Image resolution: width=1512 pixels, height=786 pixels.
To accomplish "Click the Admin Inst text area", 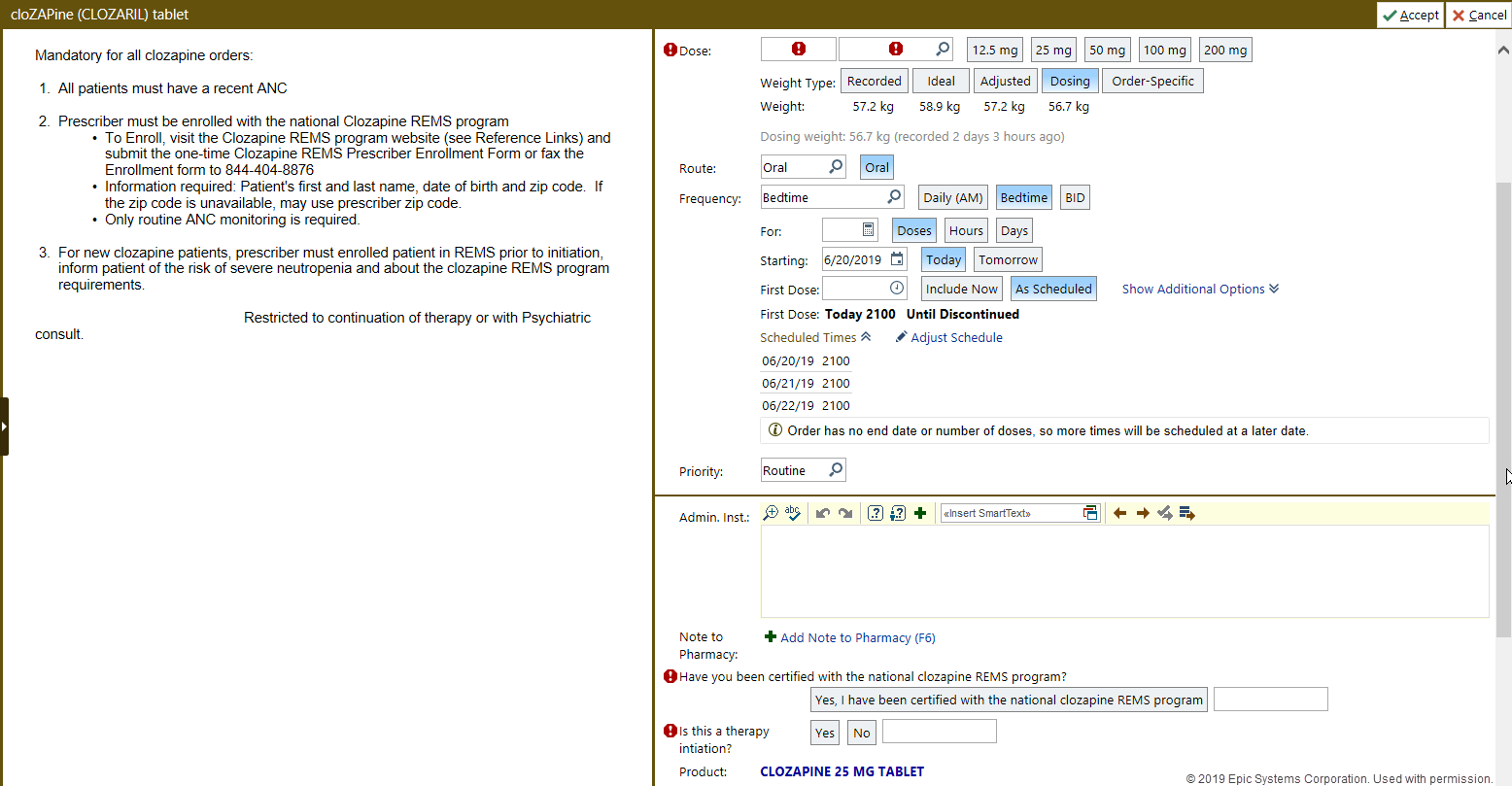I will pyautogui.click(x=1123, y=571).
